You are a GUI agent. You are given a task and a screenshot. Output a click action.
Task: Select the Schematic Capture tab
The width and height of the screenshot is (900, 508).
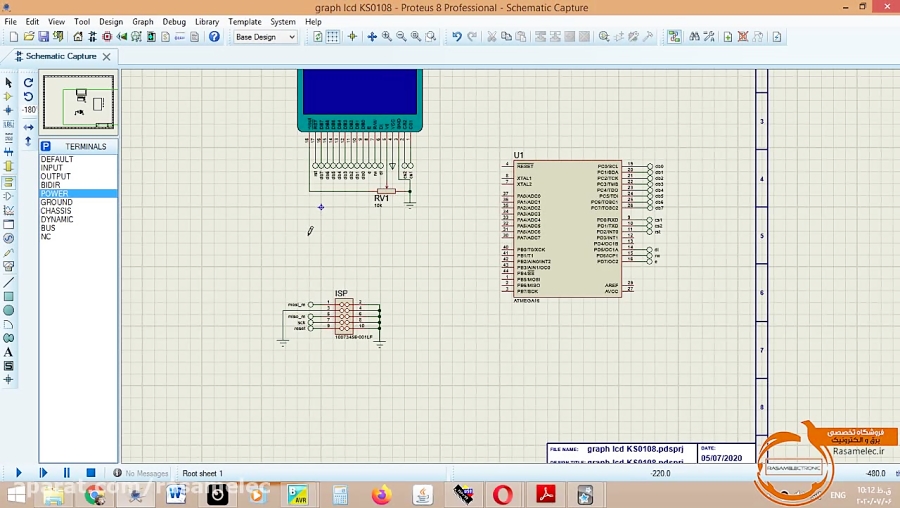61,56
